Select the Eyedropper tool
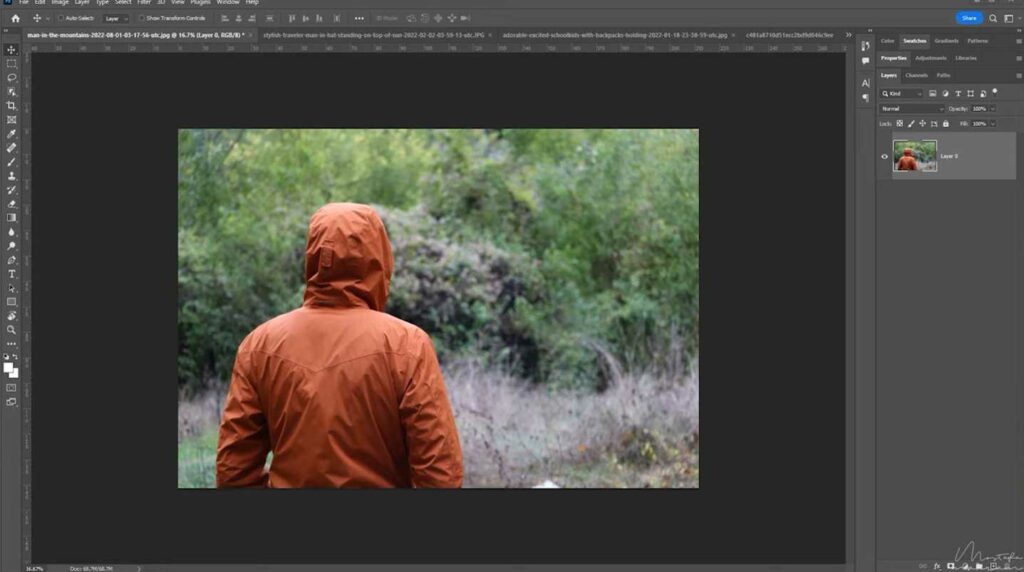Screen dimensions: 1024x572 (11, 134)
